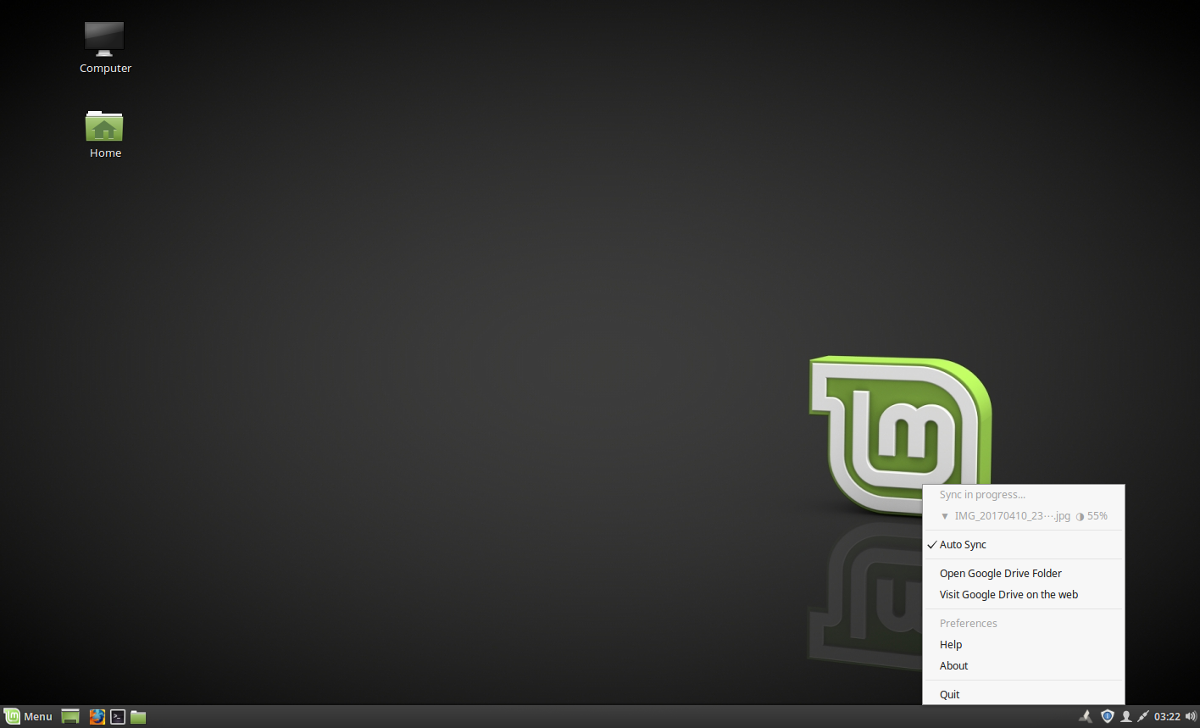Click the 55% sync progress indicator
Screen dimensions: 1200x728
coord(1091,516)
